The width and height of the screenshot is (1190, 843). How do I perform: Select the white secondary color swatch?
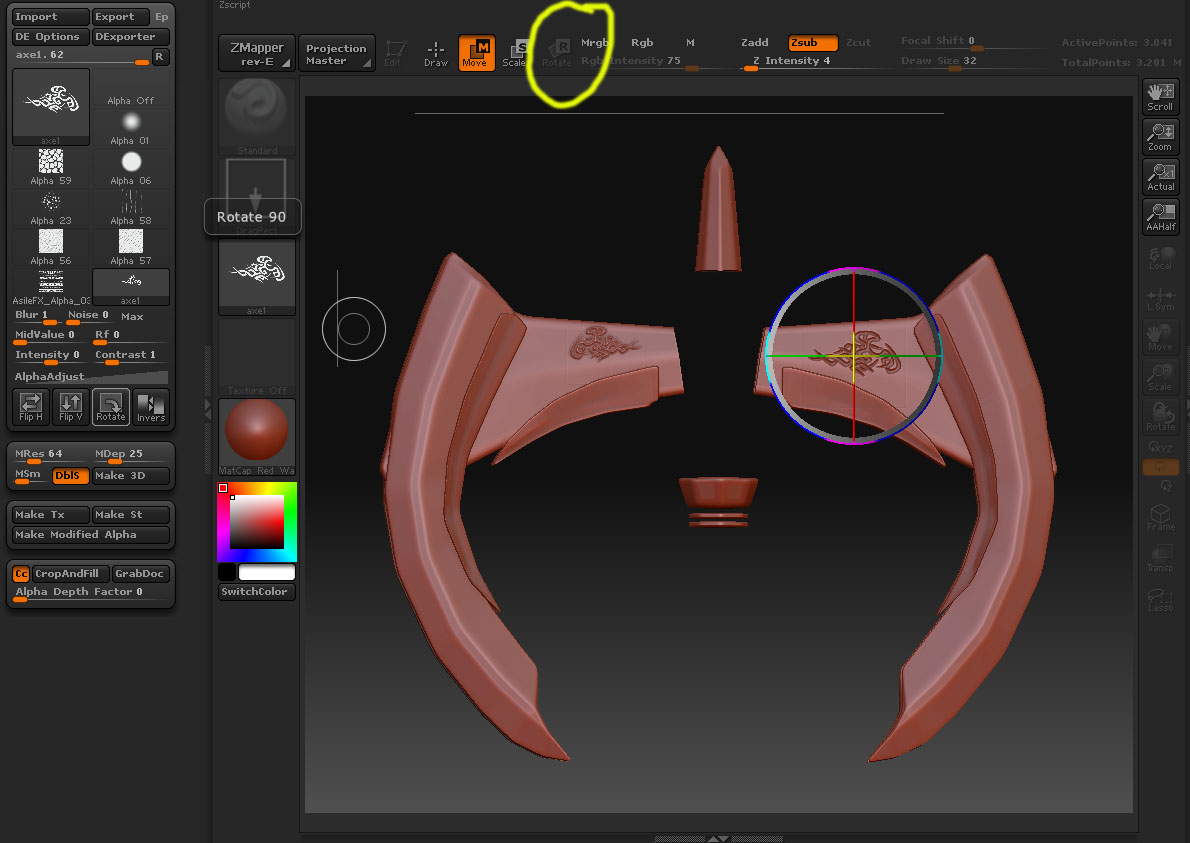266,572
